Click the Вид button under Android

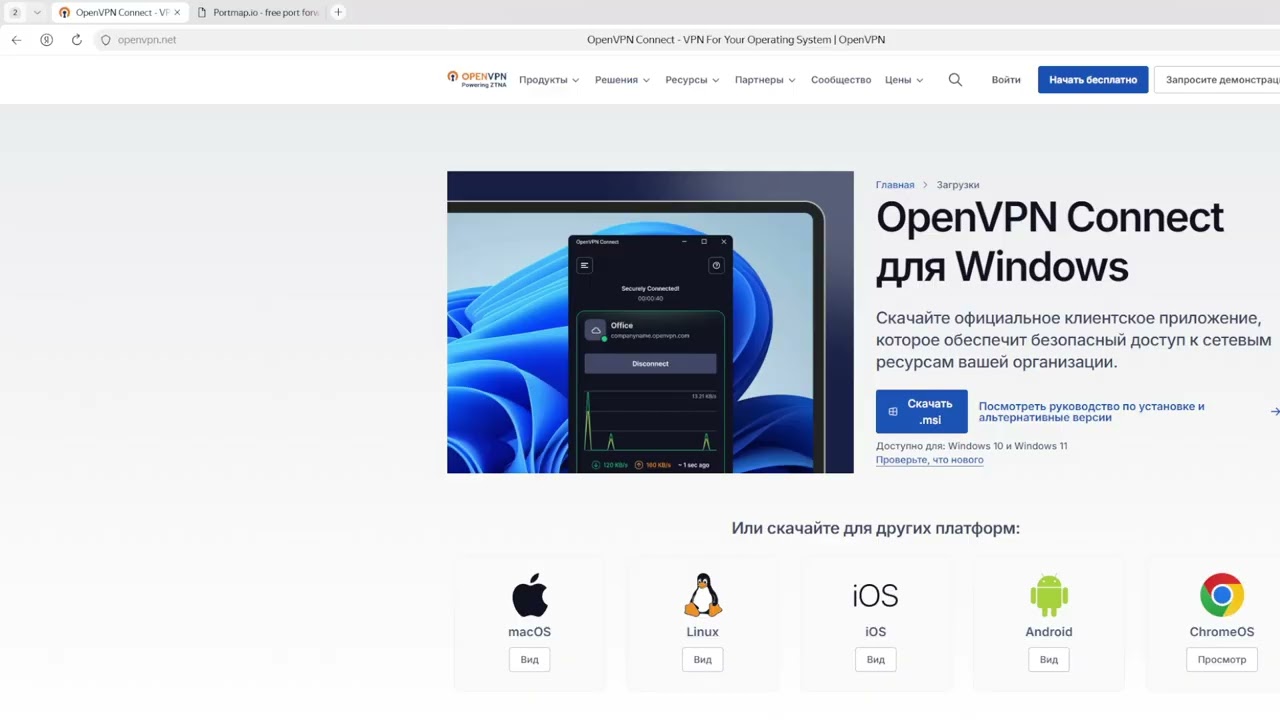coord(1049,660)
